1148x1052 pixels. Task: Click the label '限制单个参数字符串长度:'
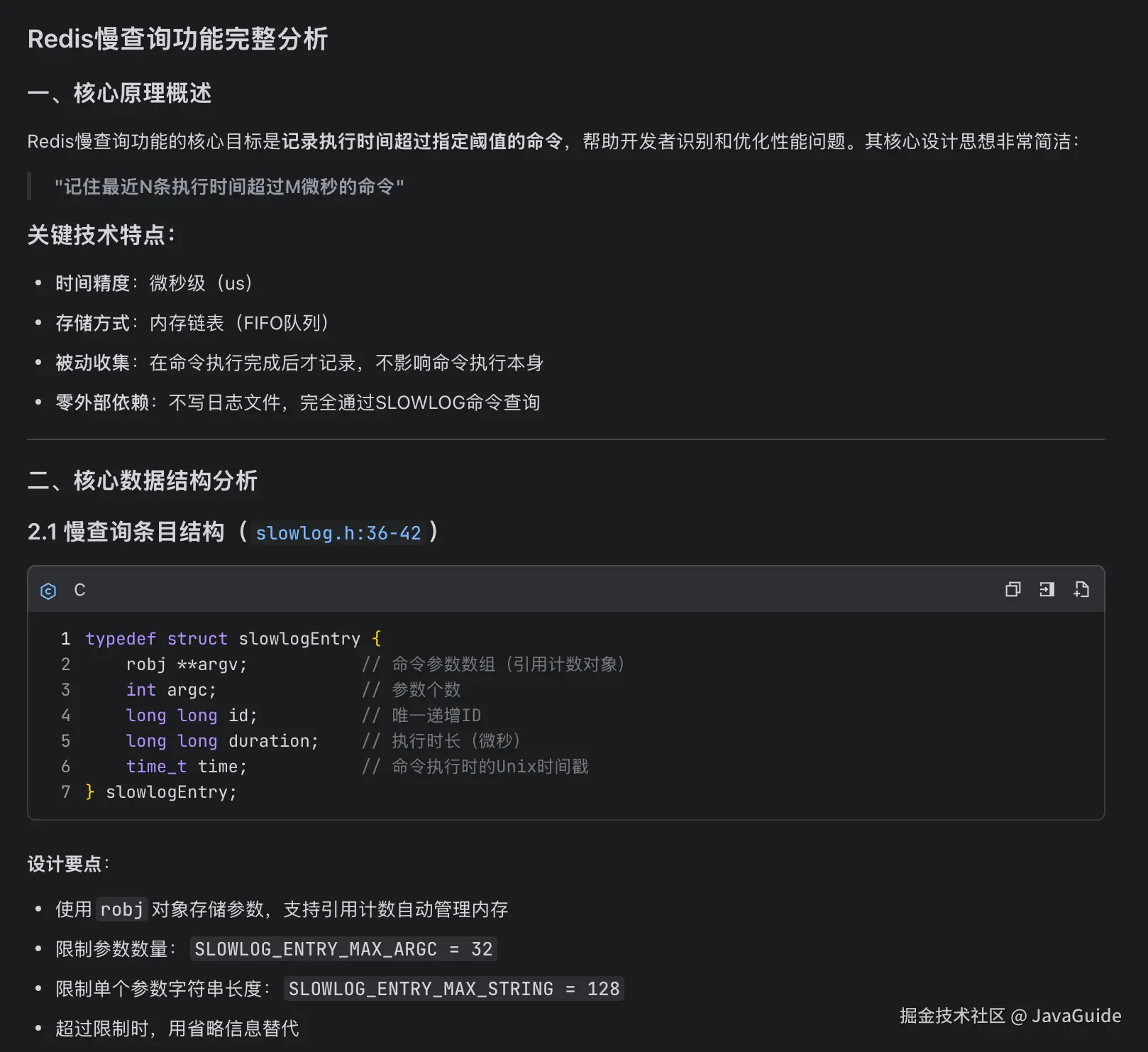tap(163, 989)
